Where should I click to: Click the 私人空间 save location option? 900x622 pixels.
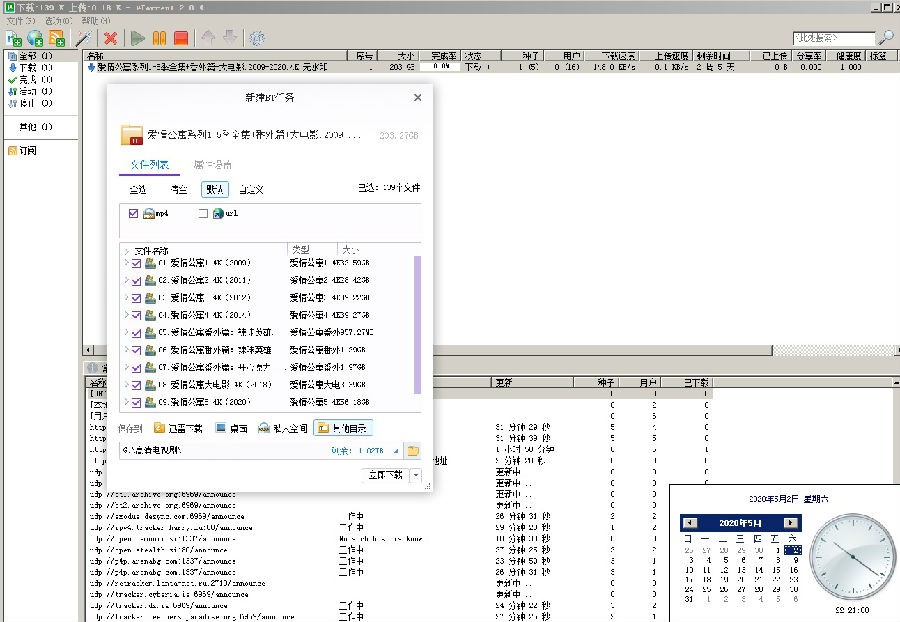pos(283,428)
